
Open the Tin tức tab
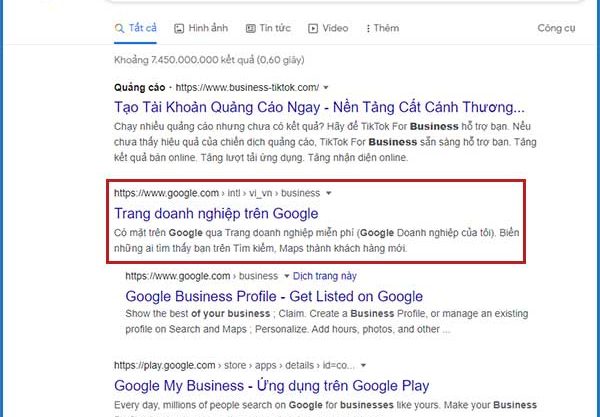[268, 28]
